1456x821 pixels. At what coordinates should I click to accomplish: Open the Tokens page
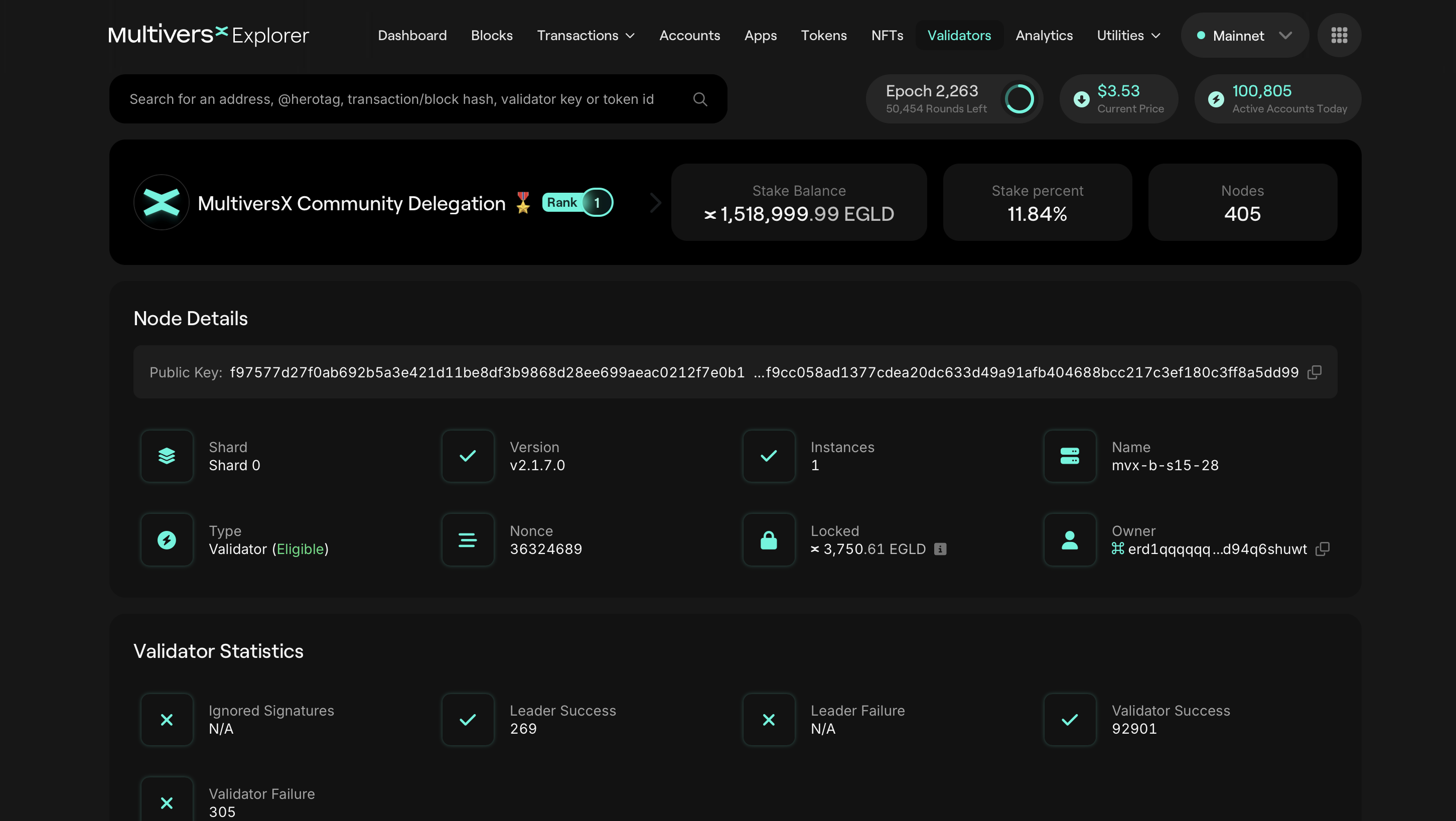pyautogui.click(x=823, y=35)
